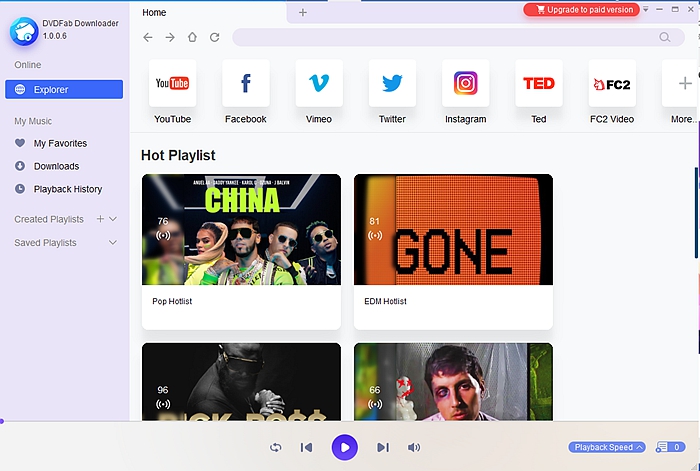Go forward with the right arrow
This screenshot has width=700, height=471.
pos(170,38)
